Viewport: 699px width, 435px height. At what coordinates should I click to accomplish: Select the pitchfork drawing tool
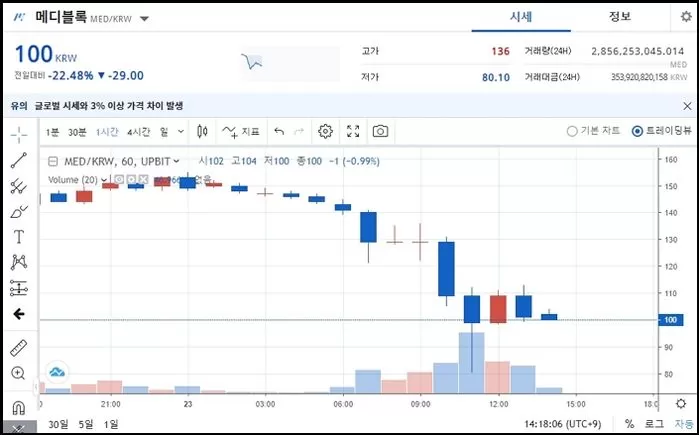[19, 186]
